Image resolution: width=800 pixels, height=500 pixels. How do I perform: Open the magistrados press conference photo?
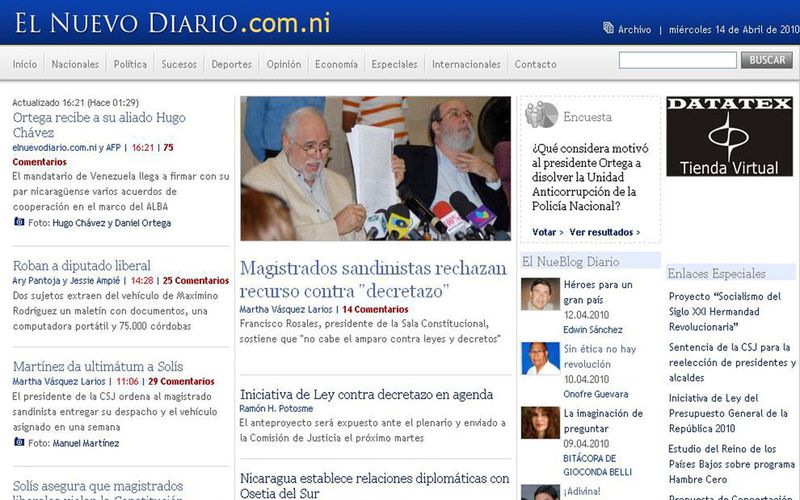click(x=376, y=168)
